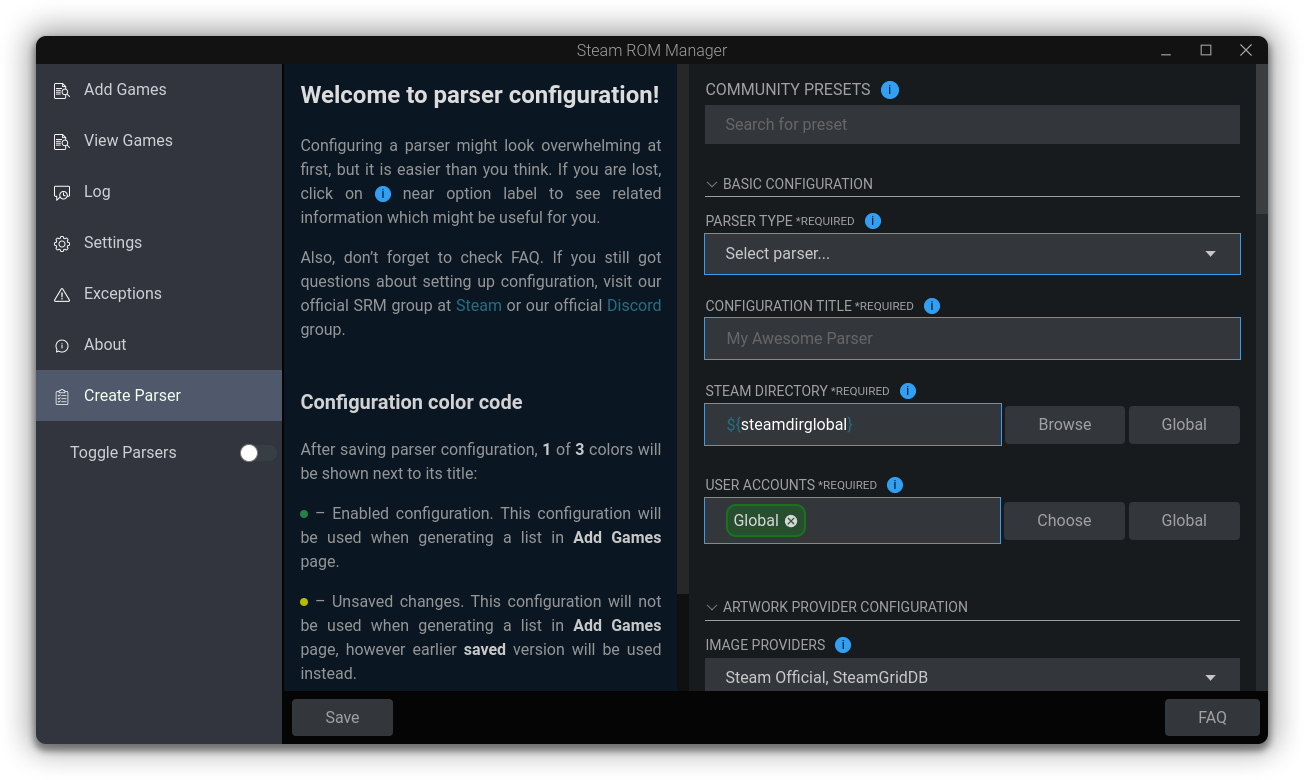Click the info icon beside Parser Type

[873, 221]
